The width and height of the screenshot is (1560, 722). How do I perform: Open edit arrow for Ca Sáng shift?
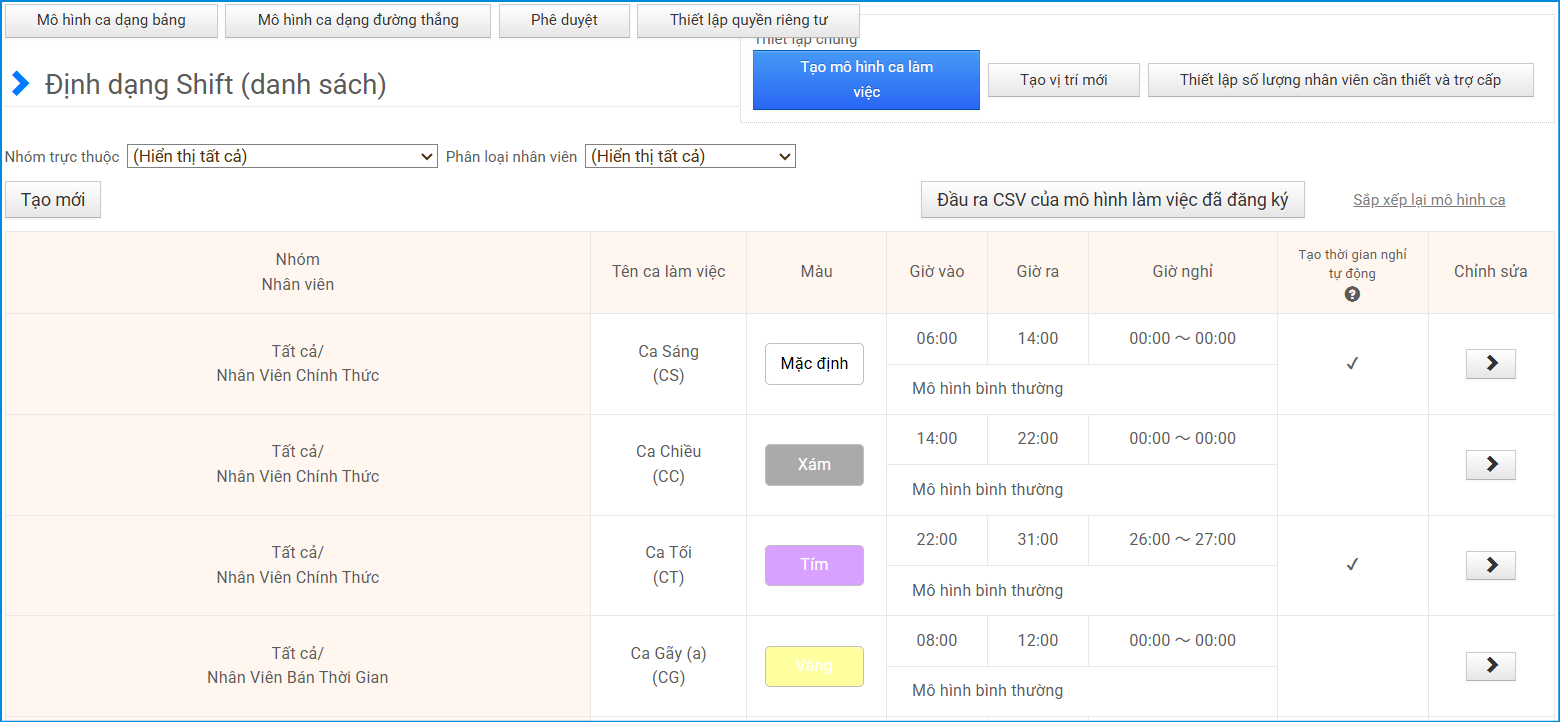click(1490, 364)
